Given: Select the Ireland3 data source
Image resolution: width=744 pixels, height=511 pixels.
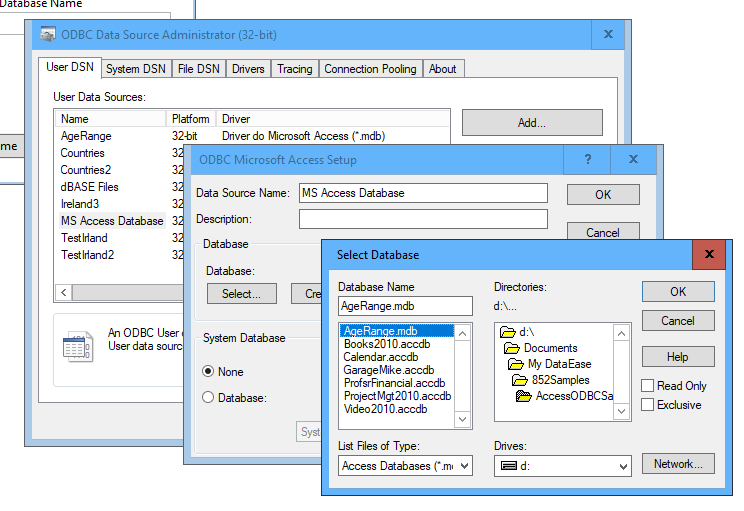Looking at the screenshot, I should point(80,204).
